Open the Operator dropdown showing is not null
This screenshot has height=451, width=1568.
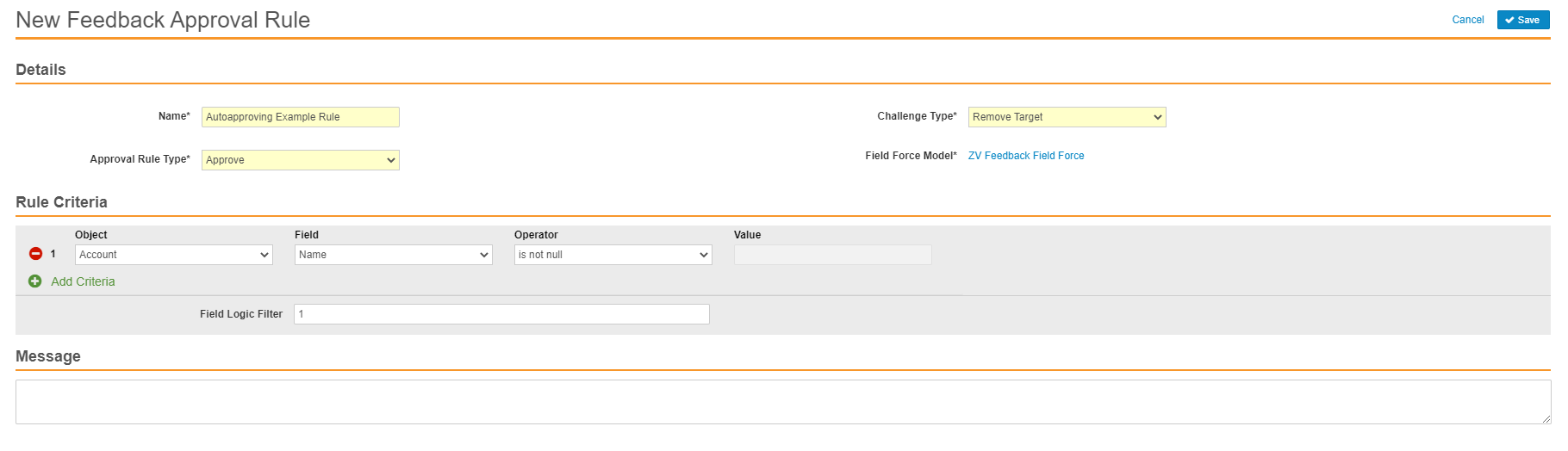(613, 255)
